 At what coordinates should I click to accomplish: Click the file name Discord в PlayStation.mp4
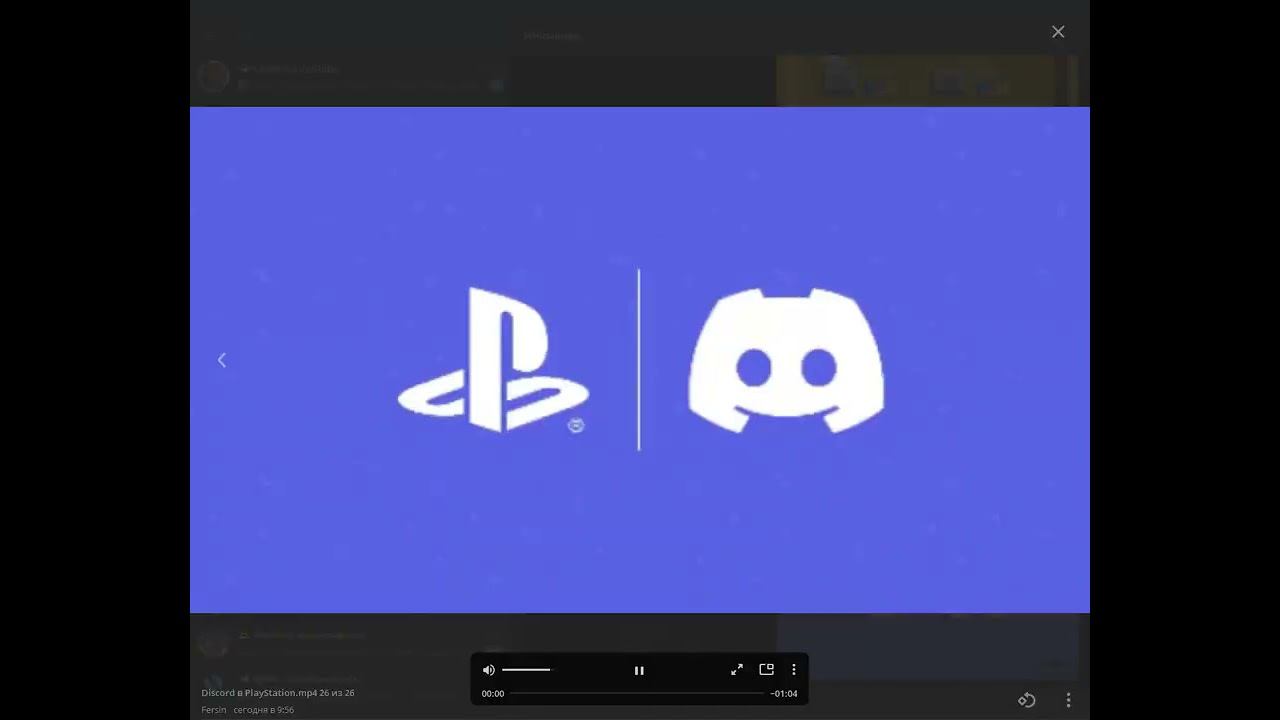(259, 693)
